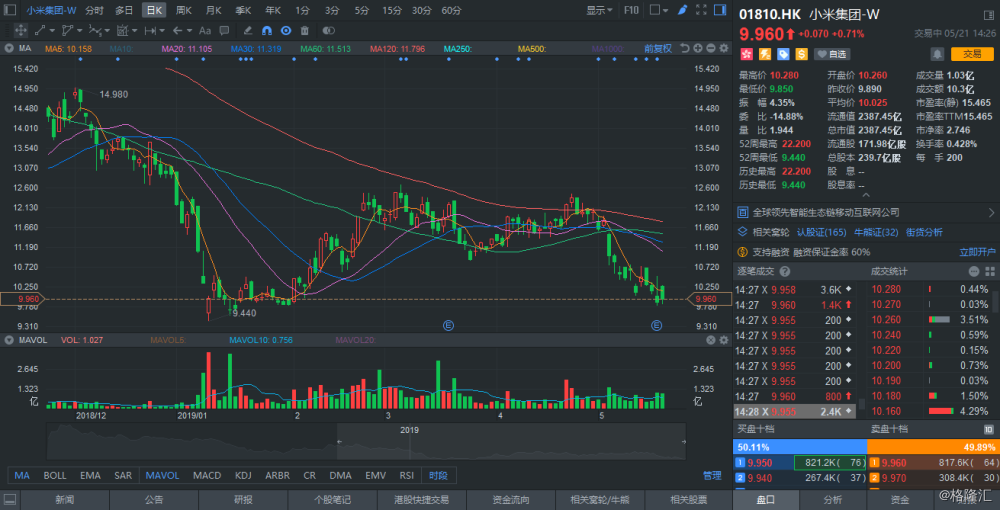The height and width of the screenshot is (510, 1000).
Task: Select the move/pan cursor tool
Action: (20, 30)
